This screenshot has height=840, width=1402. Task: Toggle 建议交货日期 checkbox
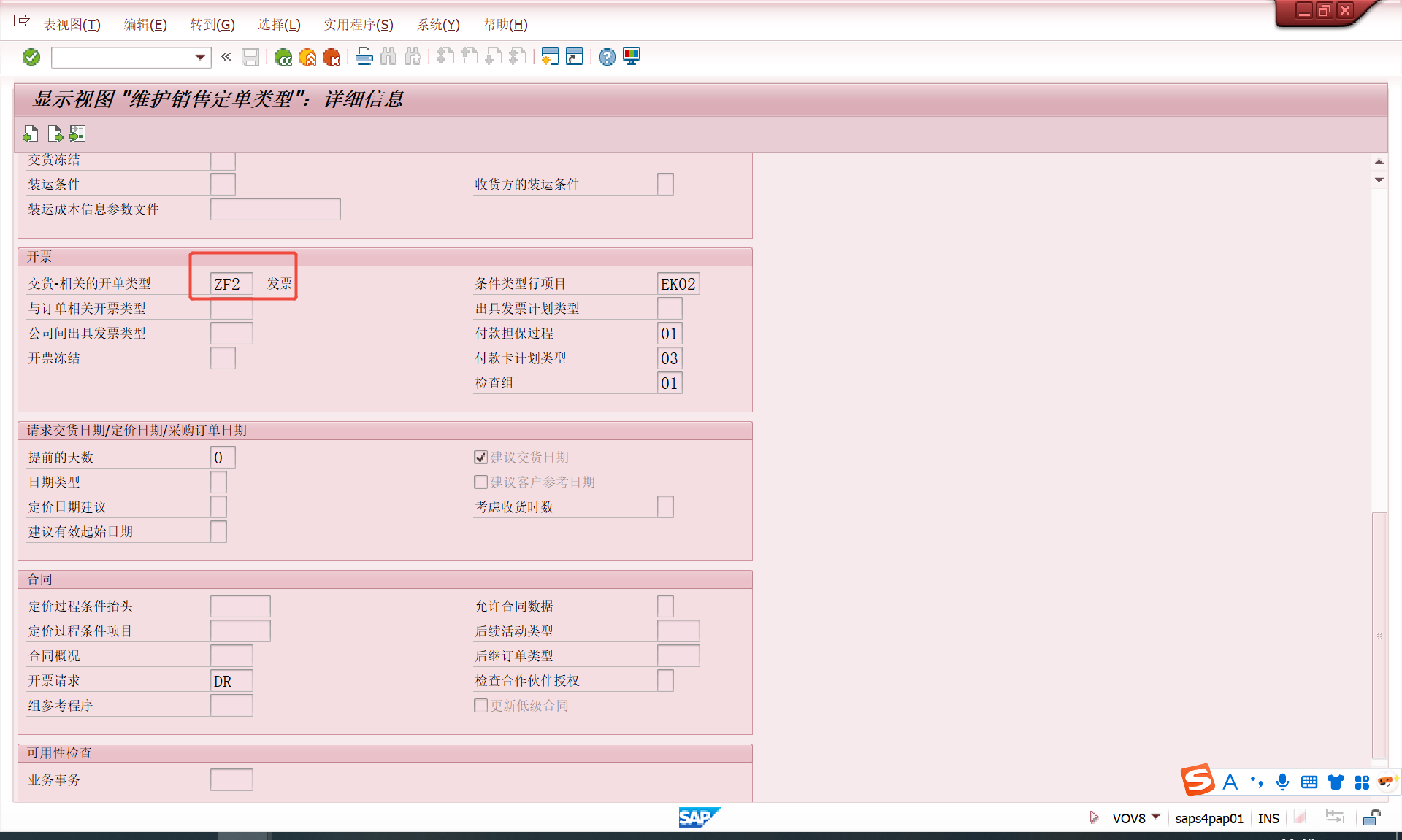pos(480,458)
